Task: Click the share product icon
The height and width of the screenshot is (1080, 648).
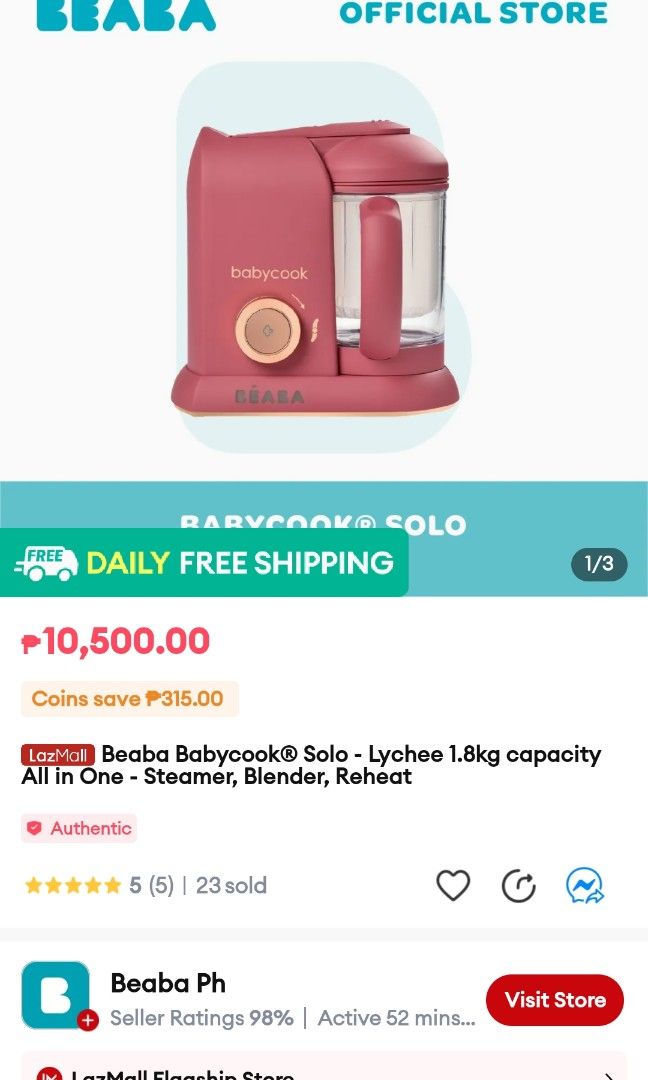Action: coord(518,885)
